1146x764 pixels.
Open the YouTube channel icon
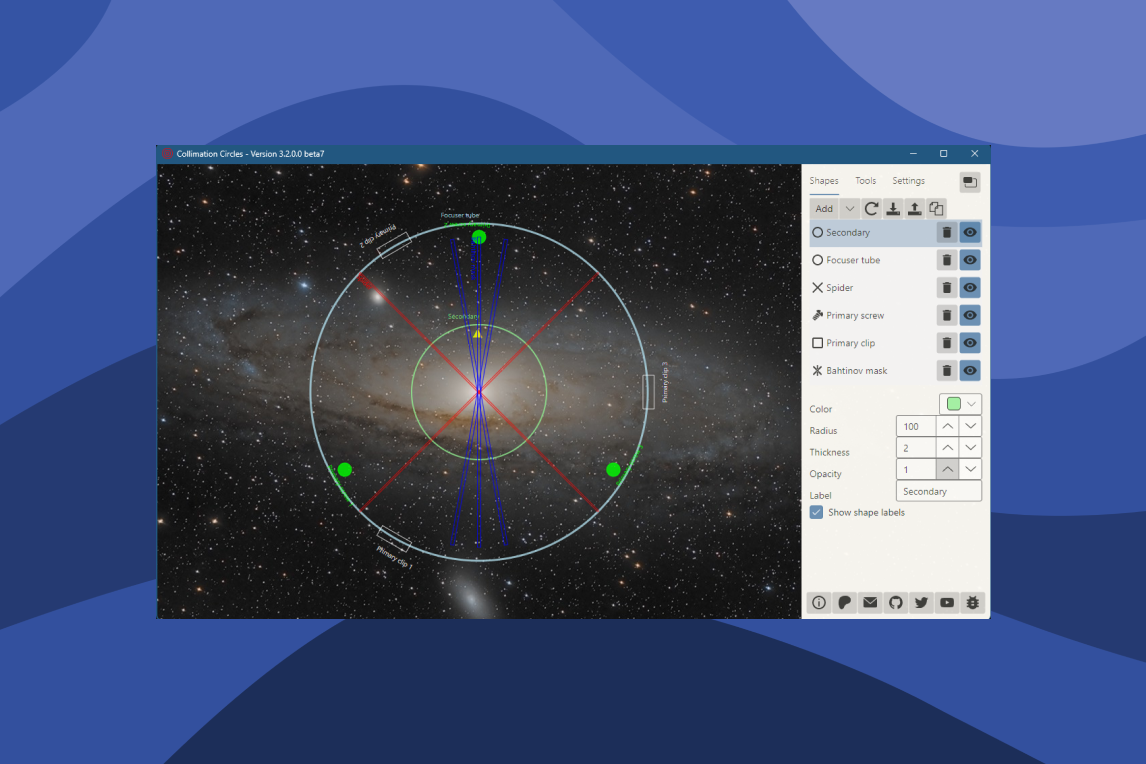coord(946,602)
